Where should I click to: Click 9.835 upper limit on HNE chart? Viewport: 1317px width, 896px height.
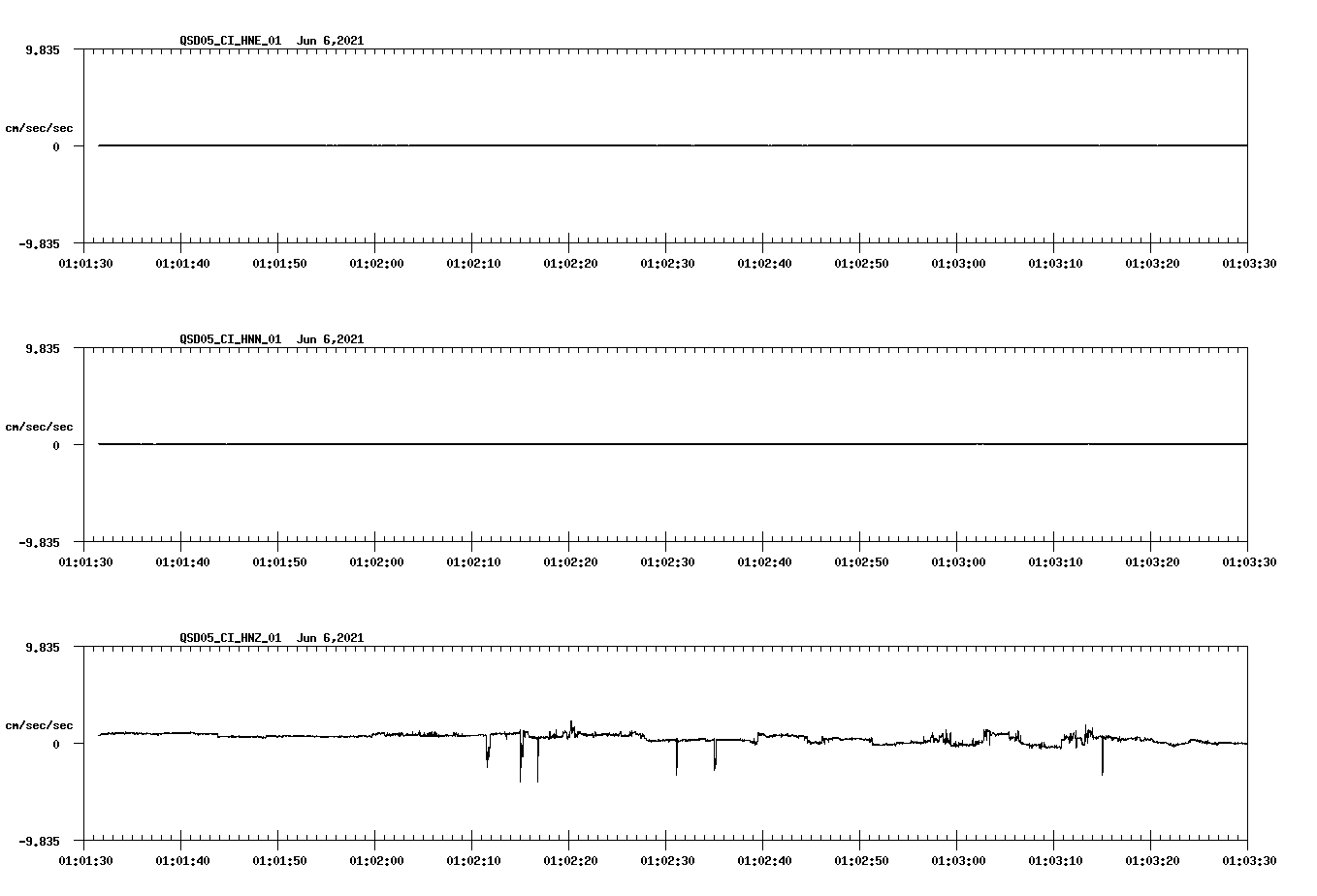43,50
